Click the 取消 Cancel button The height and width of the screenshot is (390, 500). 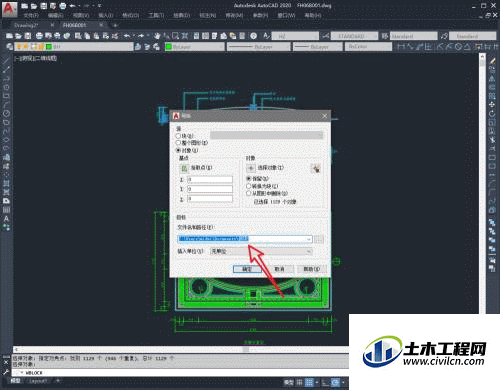point(279,269)
